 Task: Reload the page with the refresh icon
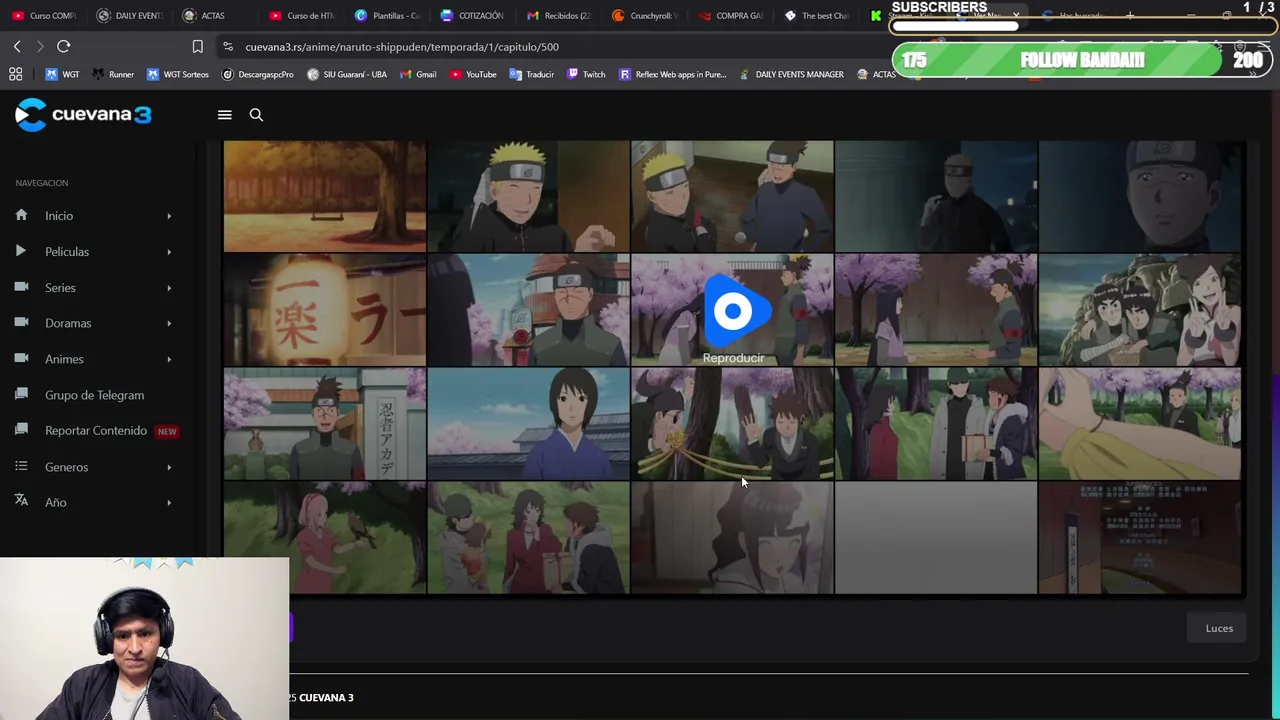63,47
